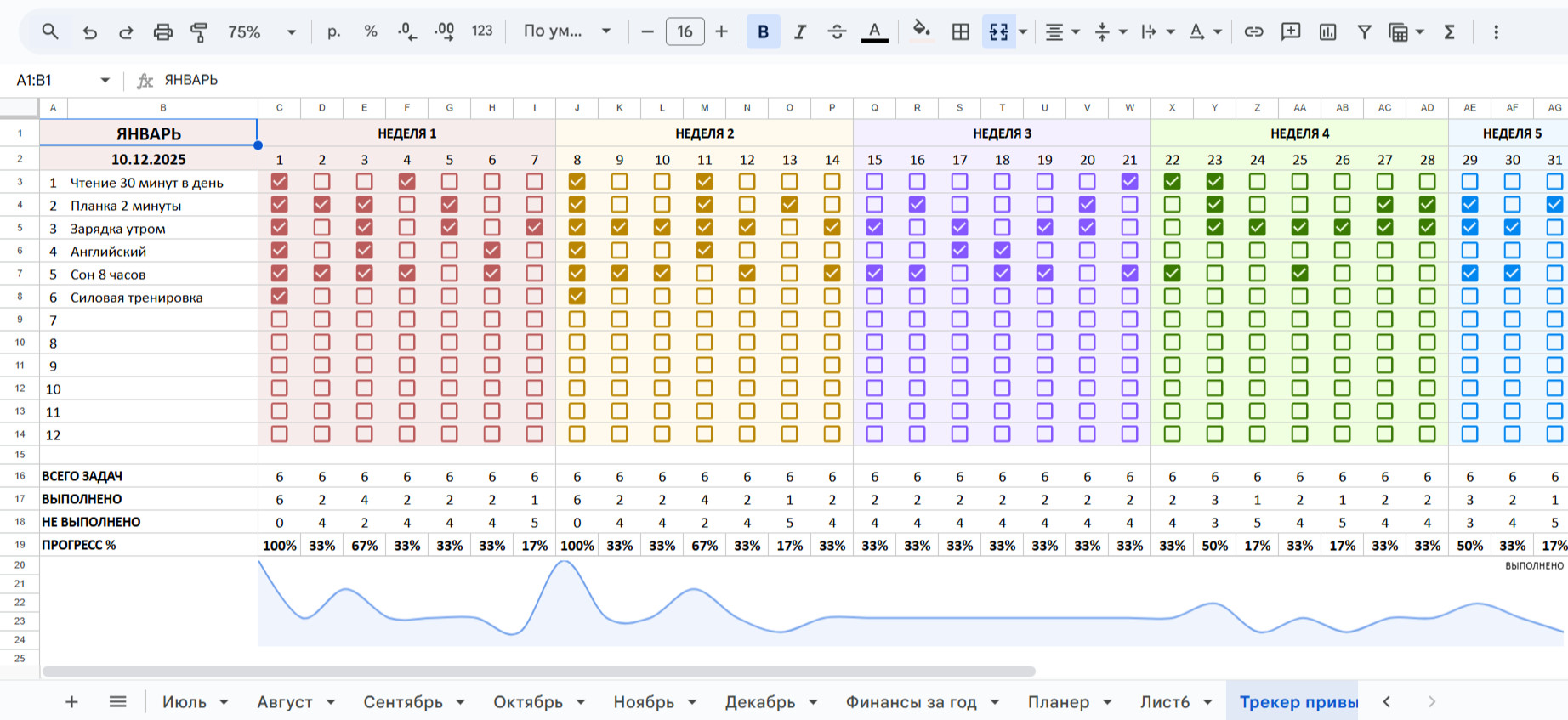Open the functions sigma menu
The height and width of the screenshot is (720, 1568).
[1449, 32]
